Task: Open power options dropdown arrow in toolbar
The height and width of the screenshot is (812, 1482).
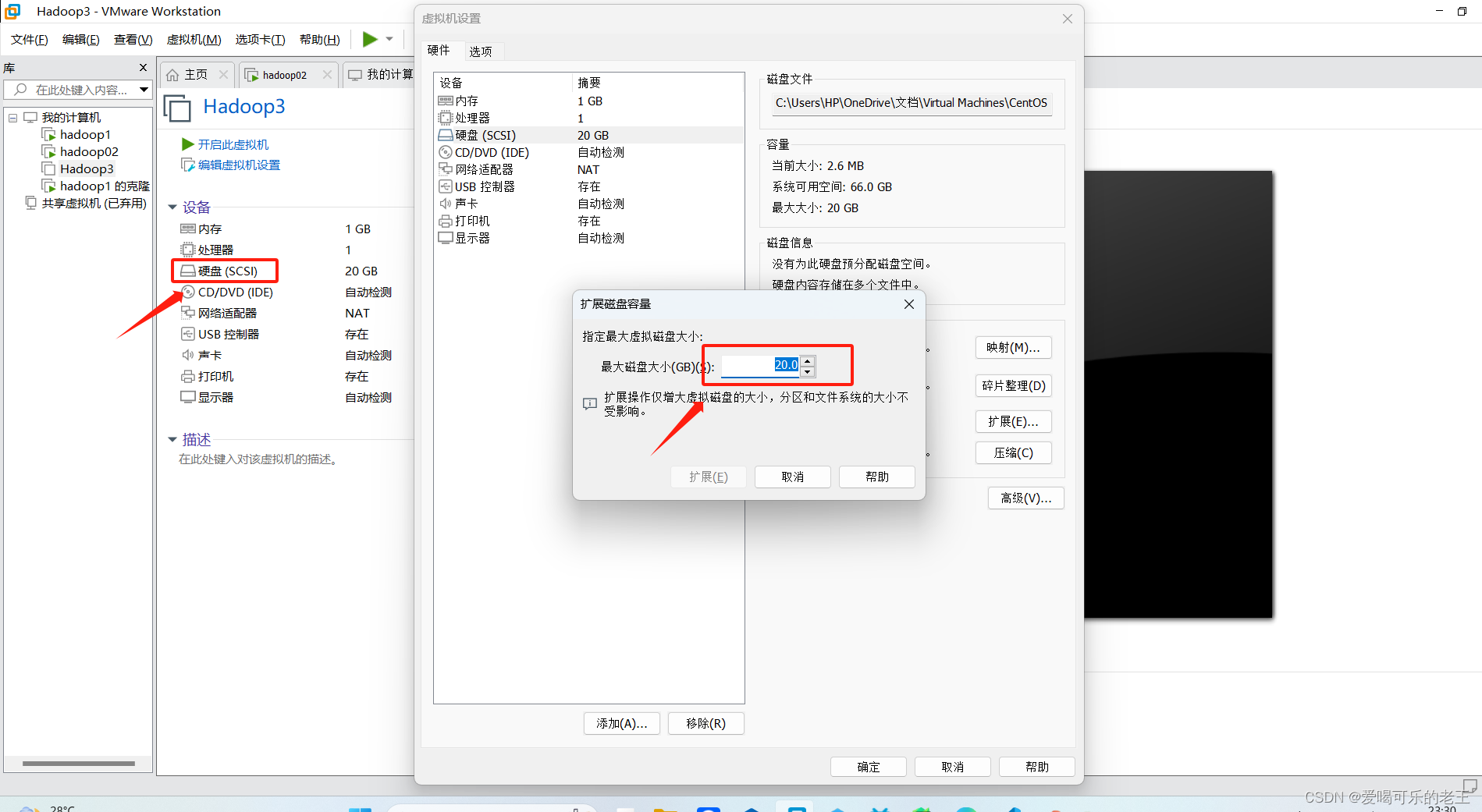Action: point(389,39)
